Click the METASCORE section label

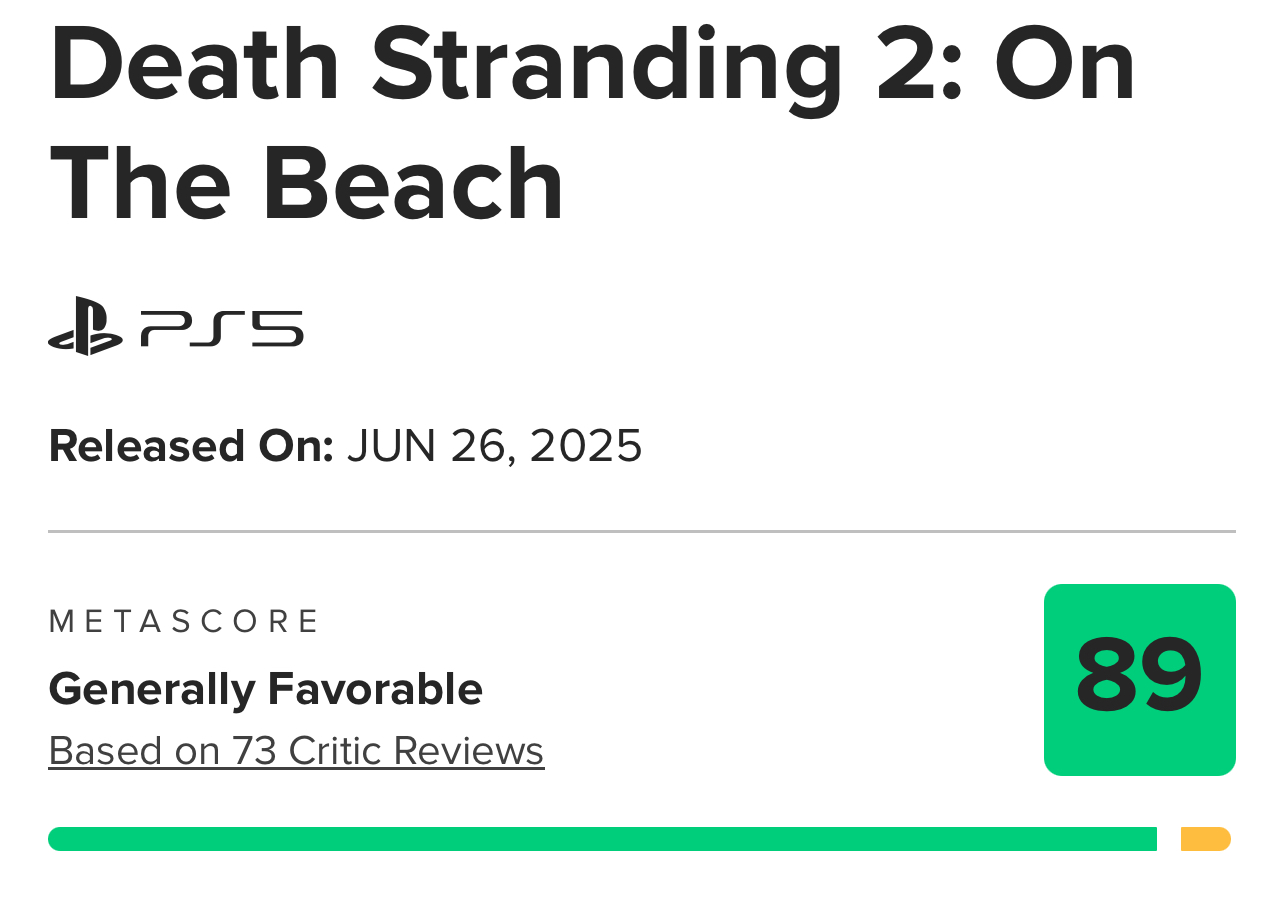pos(183,621)
